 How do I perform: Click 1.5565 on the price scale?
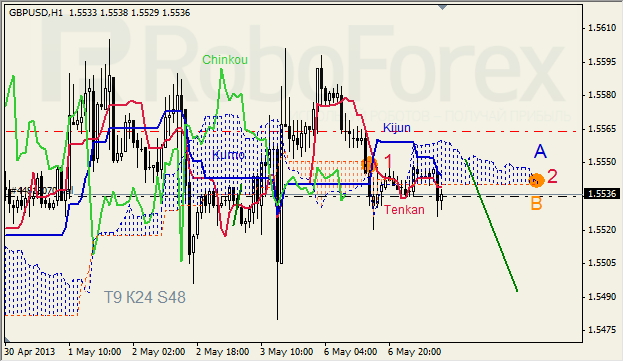tap(602, 129)
